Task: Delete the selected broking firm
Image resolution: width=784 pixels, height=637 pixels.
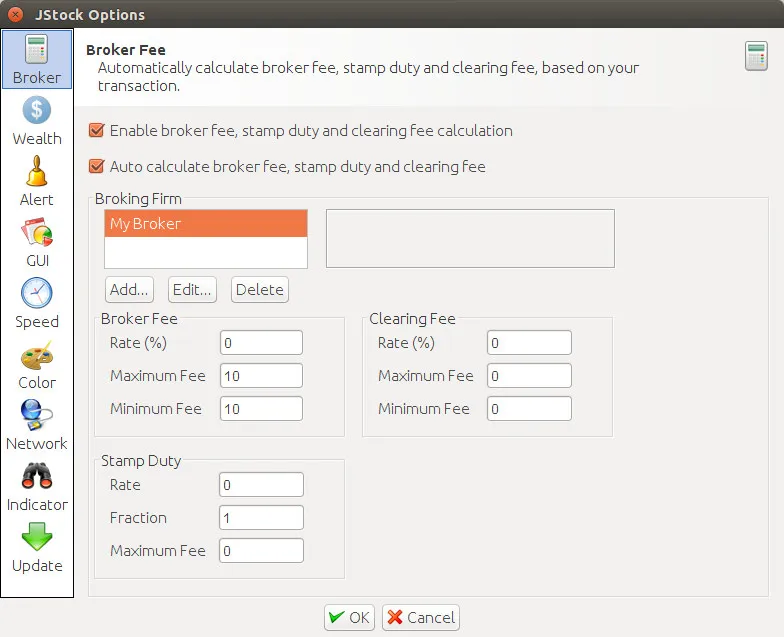Action: point(260,290)
